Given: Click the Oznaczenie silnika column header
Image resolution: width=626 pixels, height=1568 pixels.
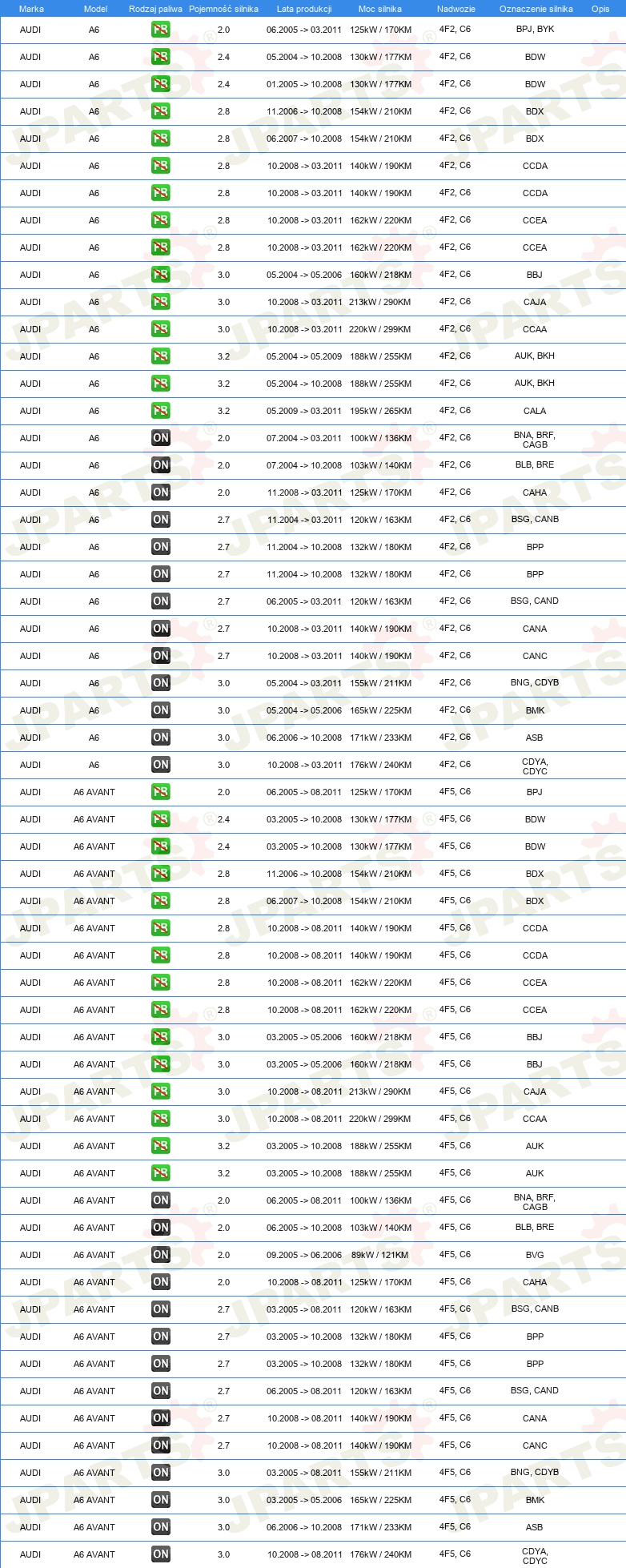Looking at the screenshot, I should click(x=536, y=9).
